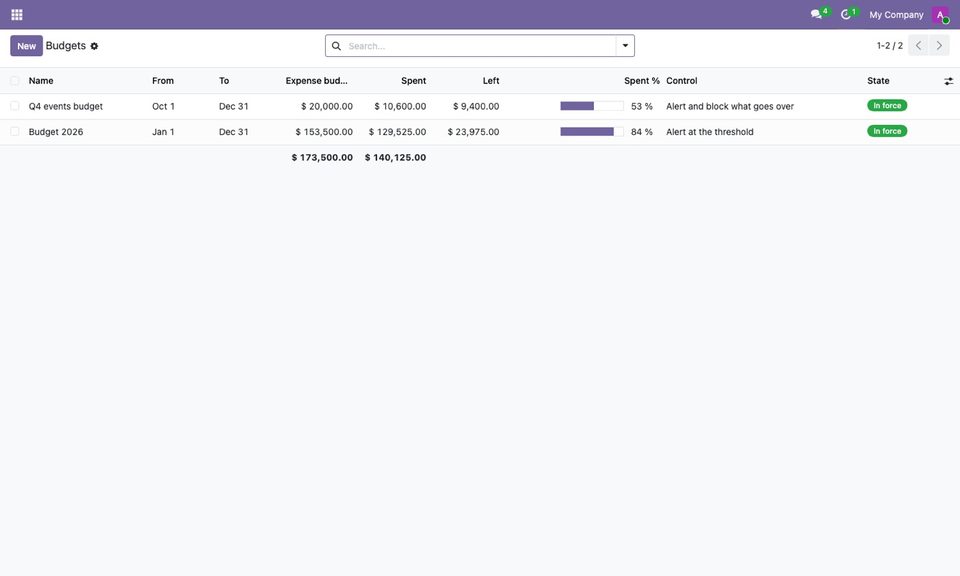The width and height of the screenshot is (960, 576).
Task: Click 'Alert at the threshold' cell
Action: tap(710, 132)
